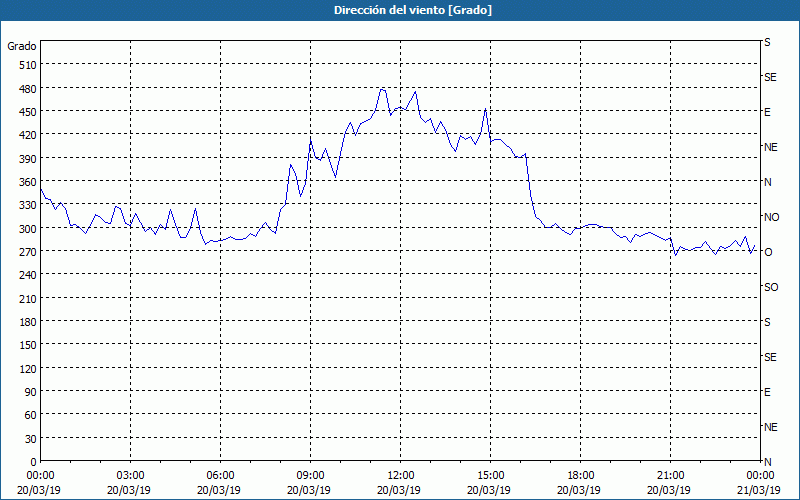This screenshot has width=800, height=500.
Task: Select the 360 degree axis label
Action: point(28,182)
